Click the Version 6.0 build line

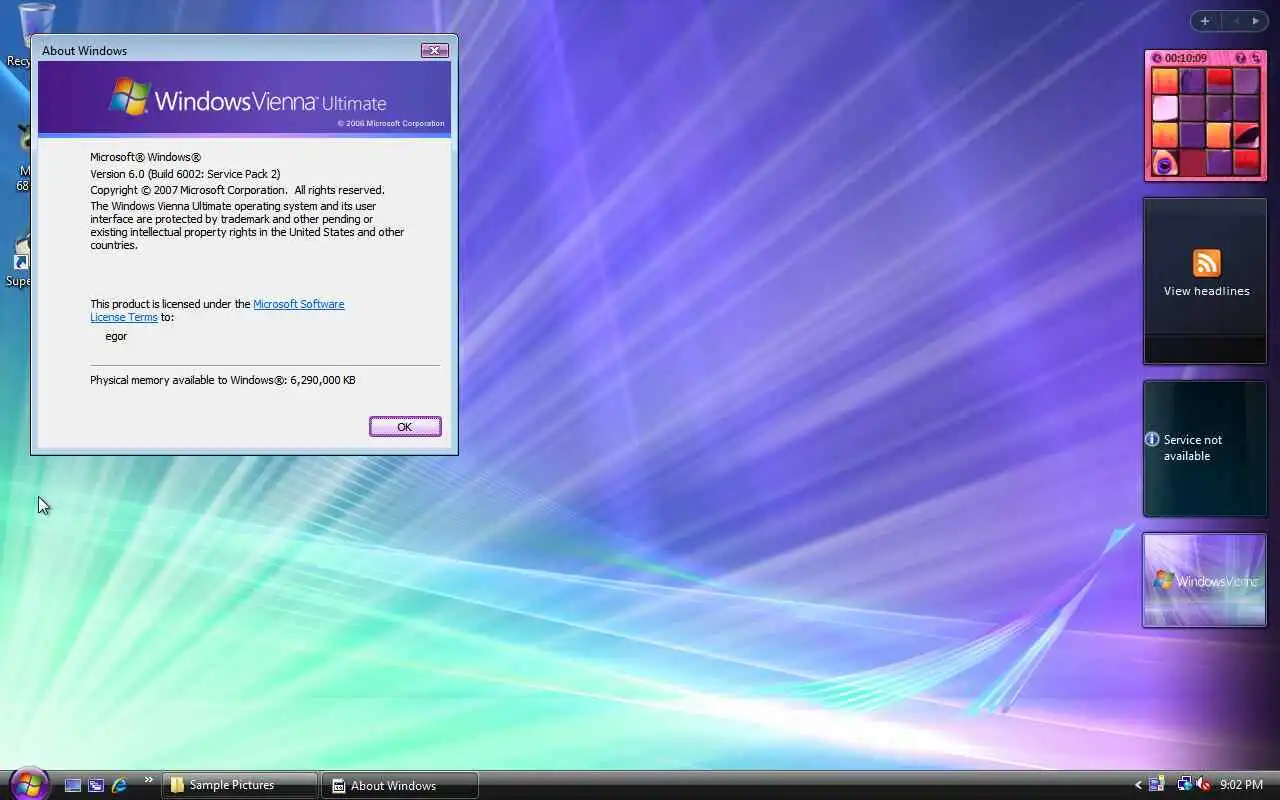coord(185,174)
